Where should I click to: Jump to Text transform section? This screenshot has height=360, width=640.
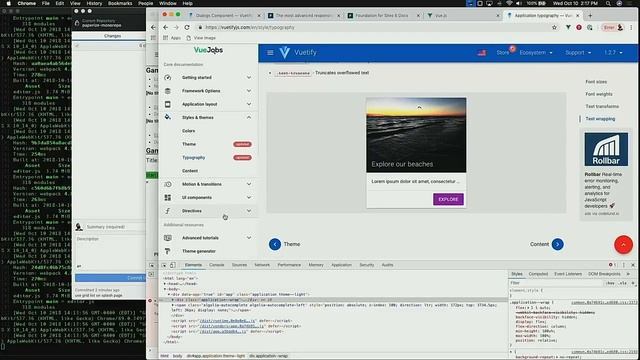(602, 107)
